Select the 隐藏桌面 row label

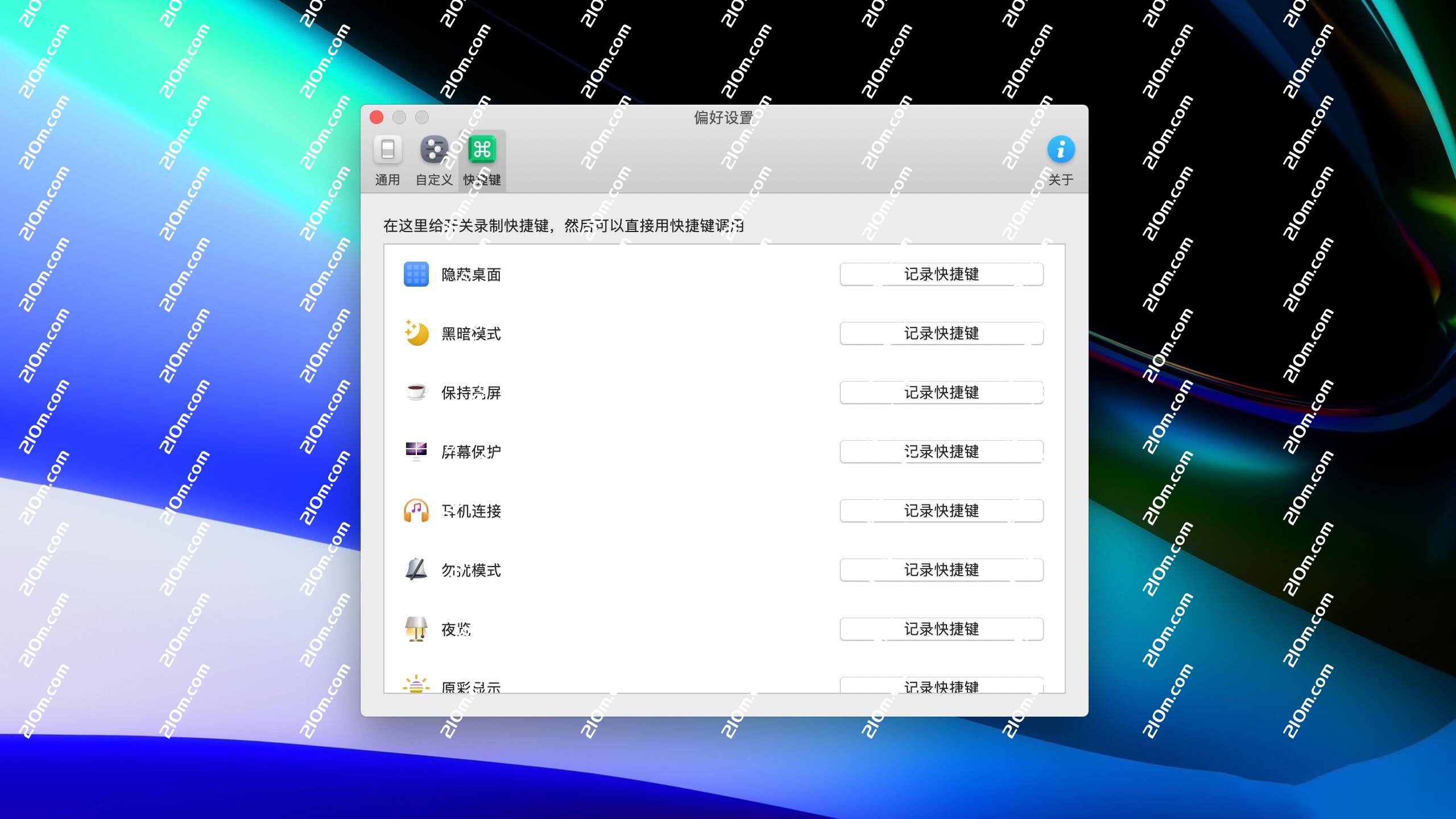(x=471, y=275)
